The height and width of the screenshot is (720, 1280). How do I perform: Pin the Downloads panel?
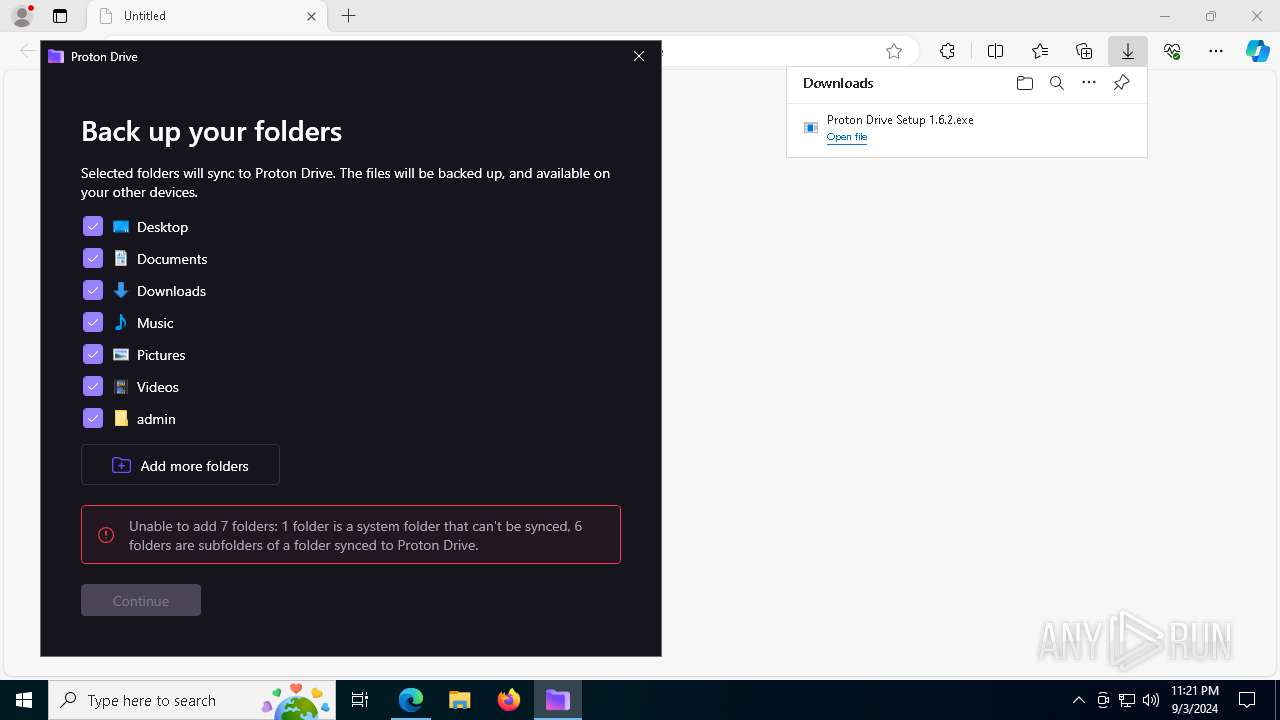1121,83
